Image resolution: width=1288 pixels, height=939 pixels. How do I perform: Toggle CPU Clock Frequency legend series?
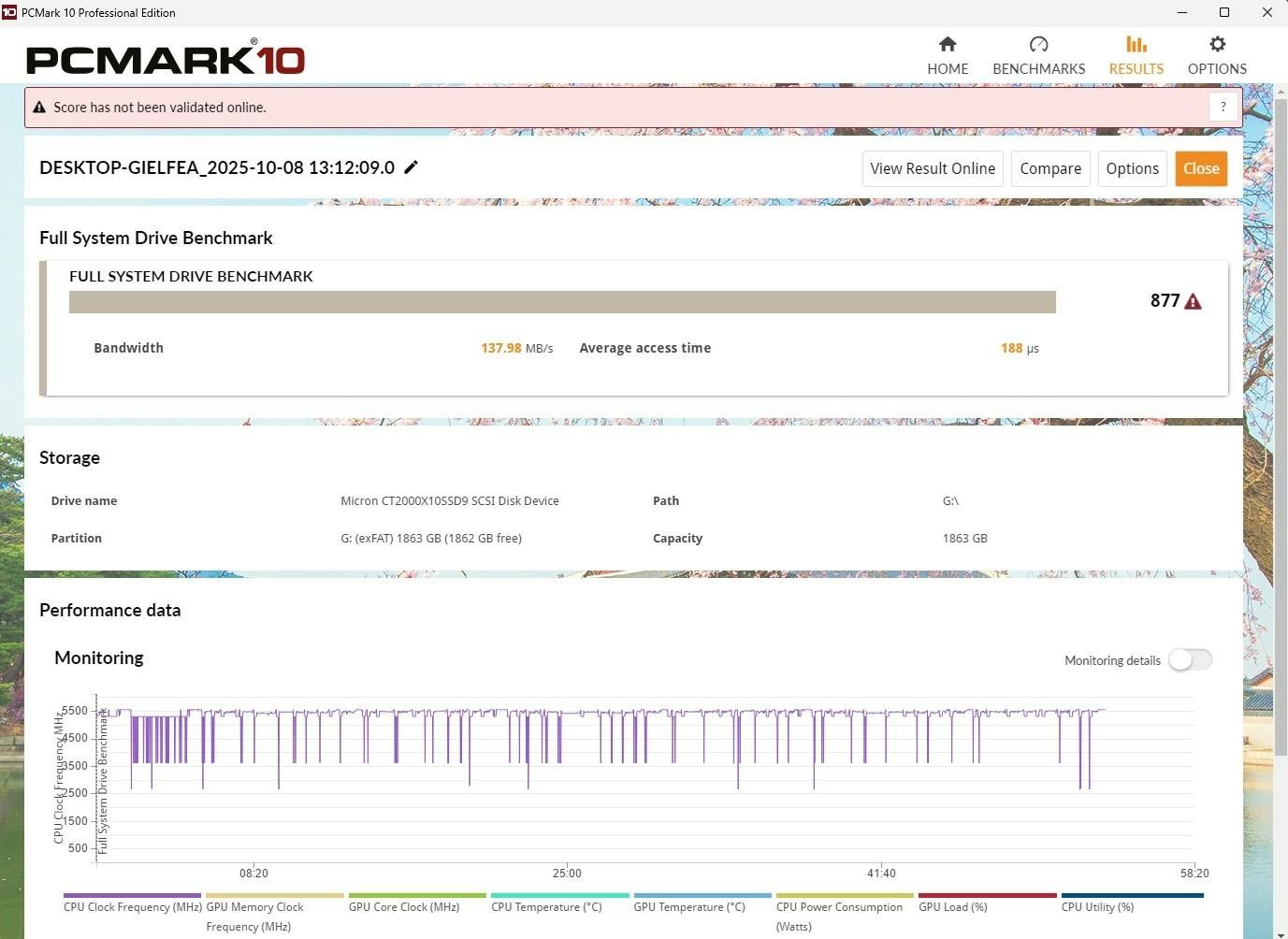(x=132, y=906)
